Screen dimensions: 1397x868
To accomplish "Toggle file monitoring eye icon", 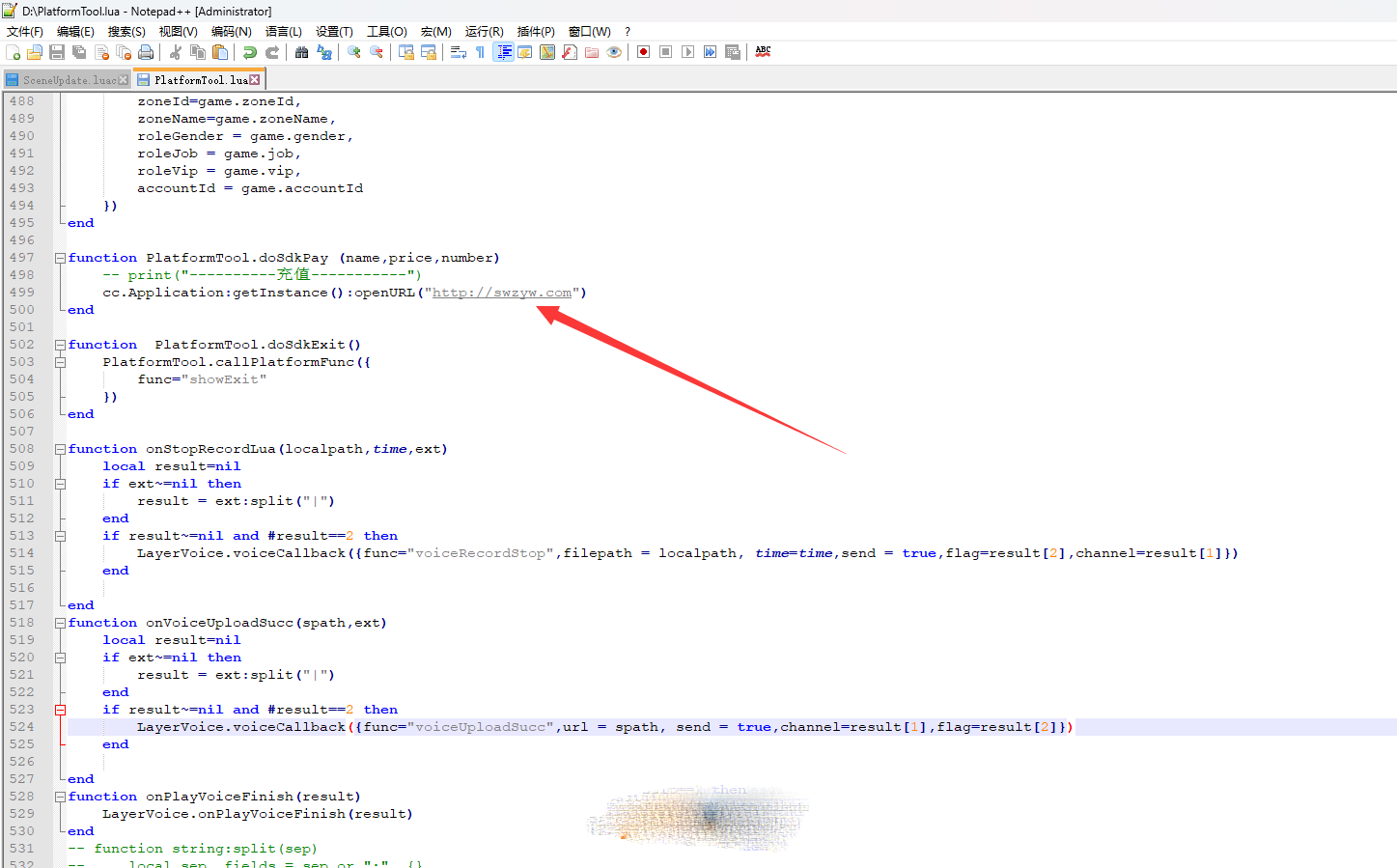I will [614, 52].
